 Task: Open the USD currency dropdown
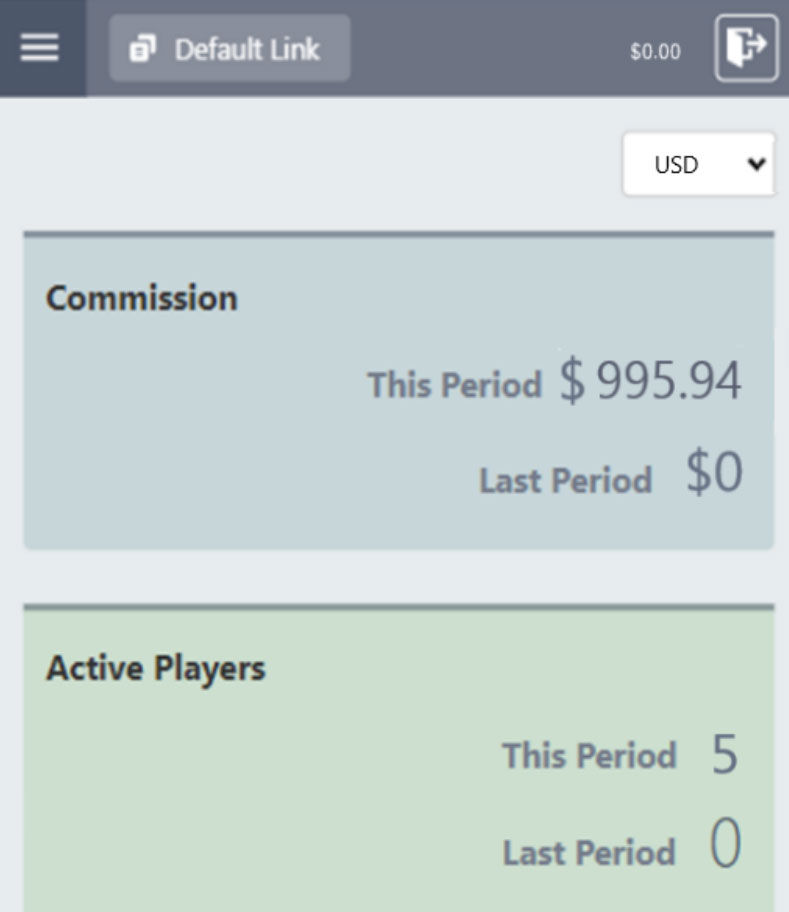(690, 164)
